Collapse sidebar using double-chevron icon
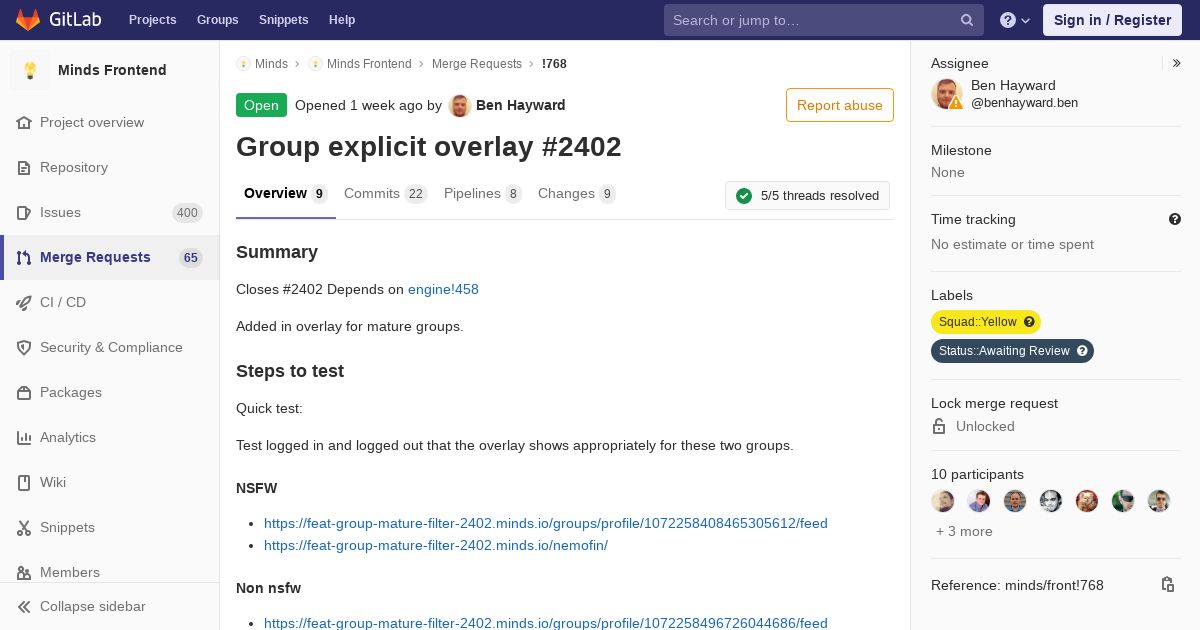Image resolution: width=1200 pixels, height=630 pixels. [x=24, y=607]
